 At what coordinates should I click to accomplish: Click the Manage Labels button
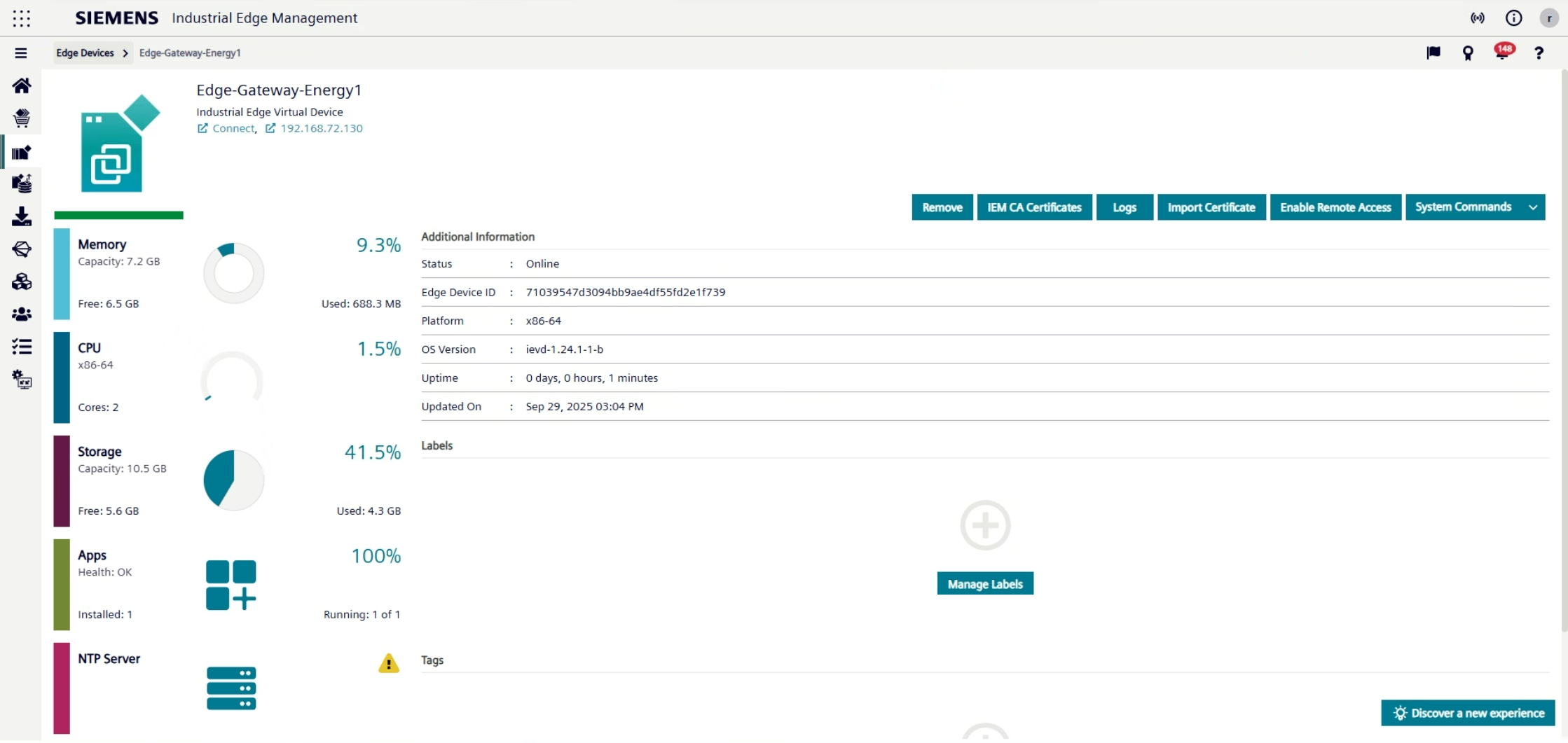coord(984,584)
